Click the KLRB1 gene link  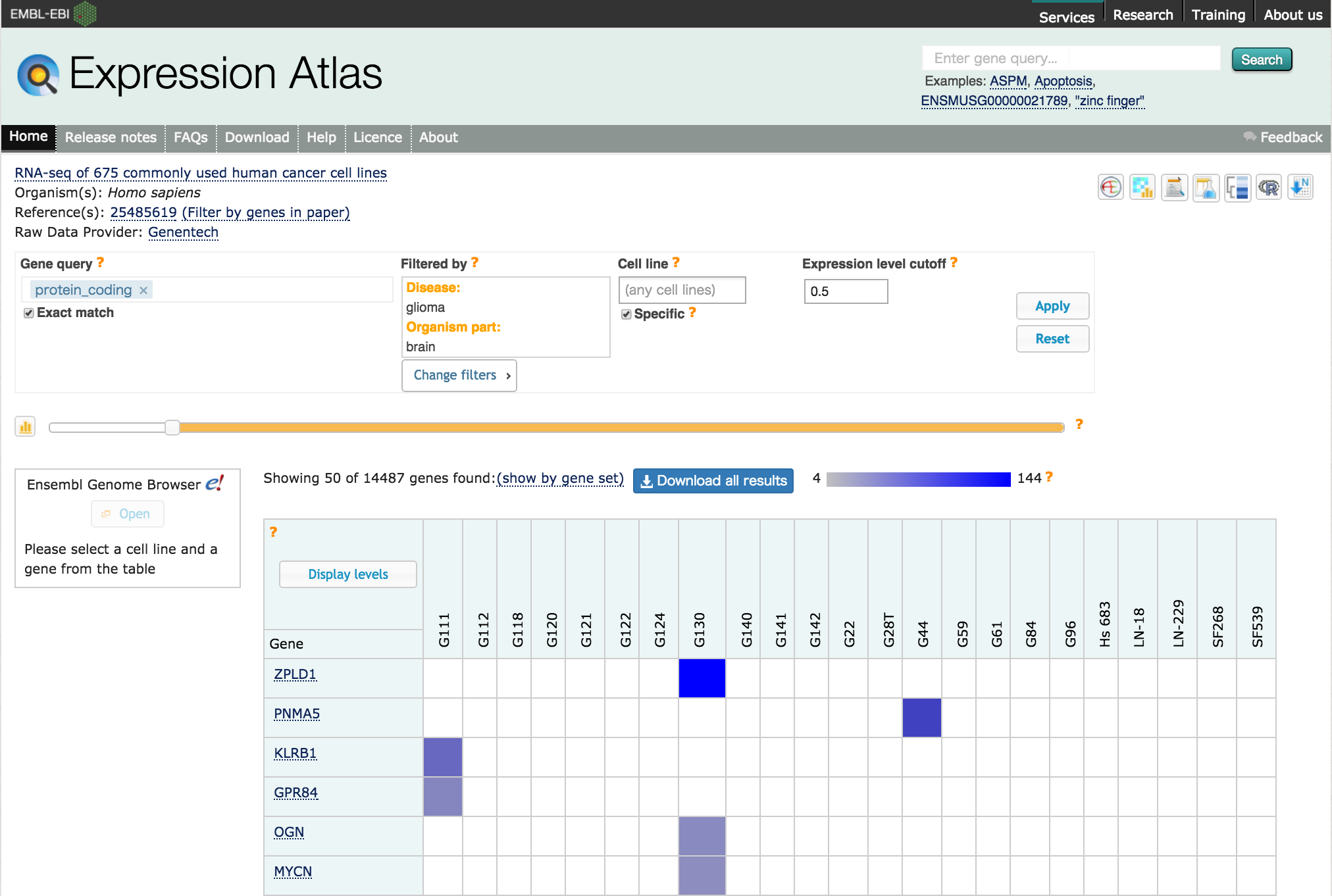295,753
